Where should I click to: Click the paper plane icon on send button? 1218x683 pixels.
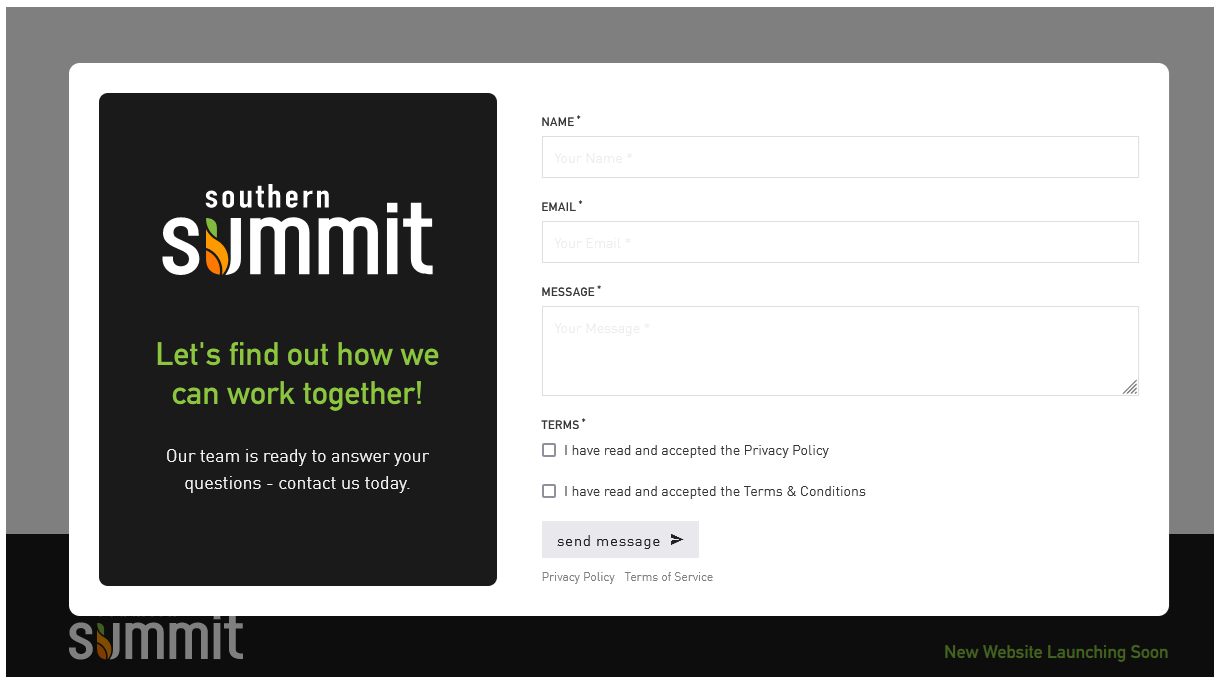coord(677,540)
